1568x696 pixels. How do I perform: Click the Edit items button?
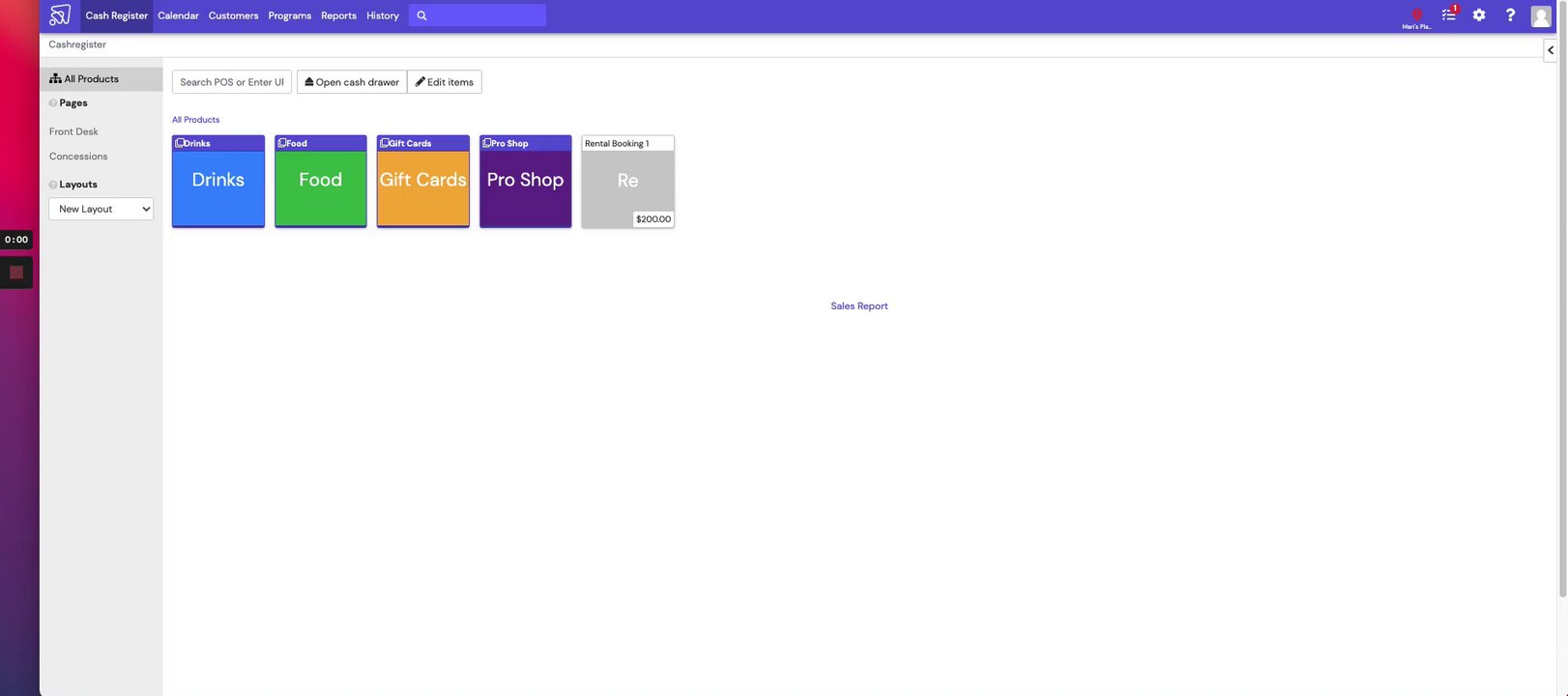click(x=445, y=82)
